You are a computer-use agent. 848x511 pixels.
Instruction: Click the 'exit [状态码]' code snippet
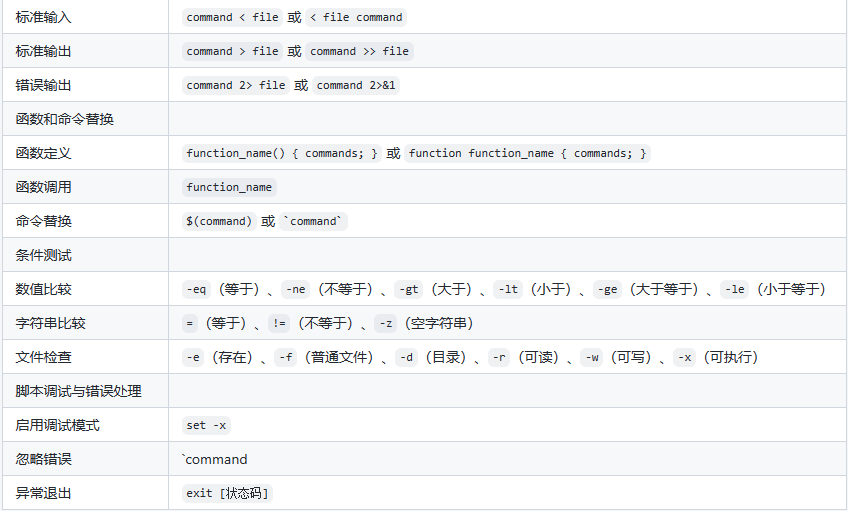[x=227, y=494]
